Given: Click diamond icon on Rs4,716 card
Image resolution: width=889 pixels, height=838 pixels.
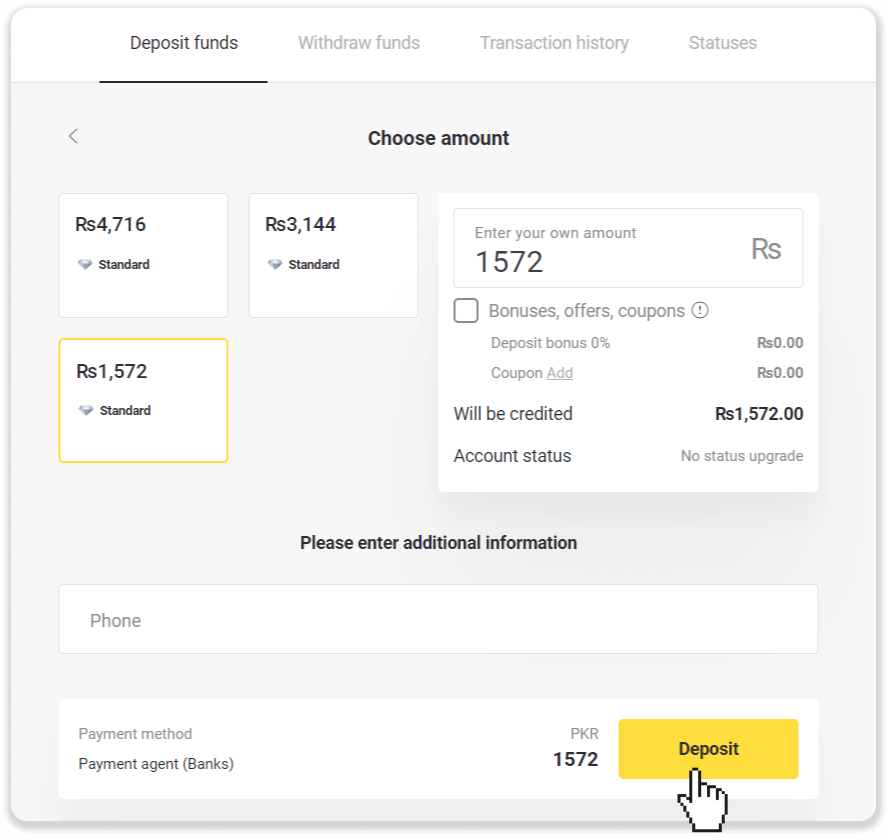Looking at the screenshot, I should (x=84, y=265).
